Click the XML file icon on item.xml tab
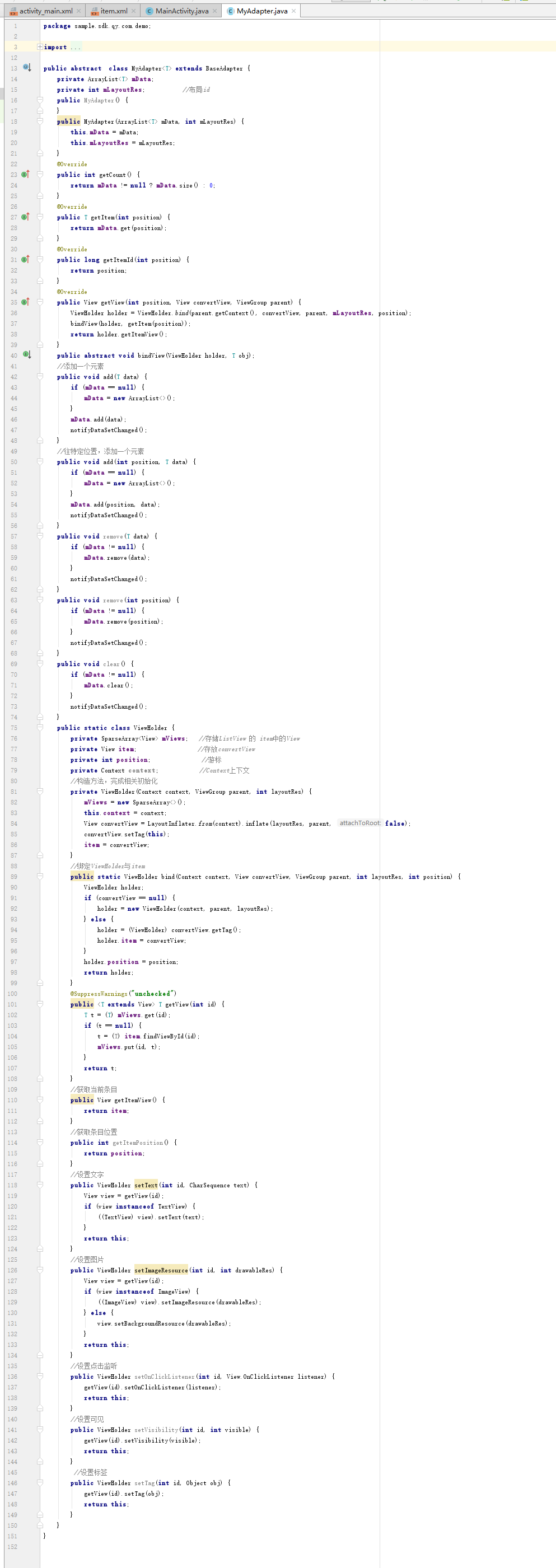 pos(95,11)
